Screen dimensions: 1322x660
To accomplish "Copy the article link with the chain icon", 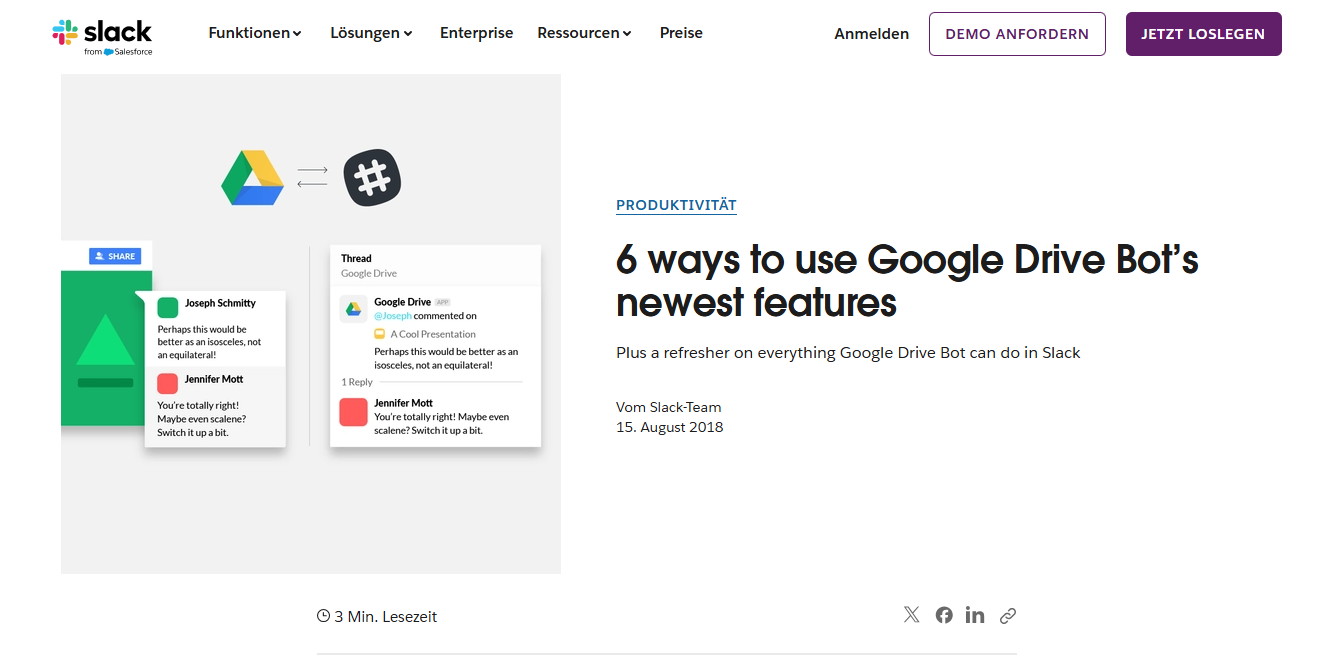I will tap(1008, 616).
